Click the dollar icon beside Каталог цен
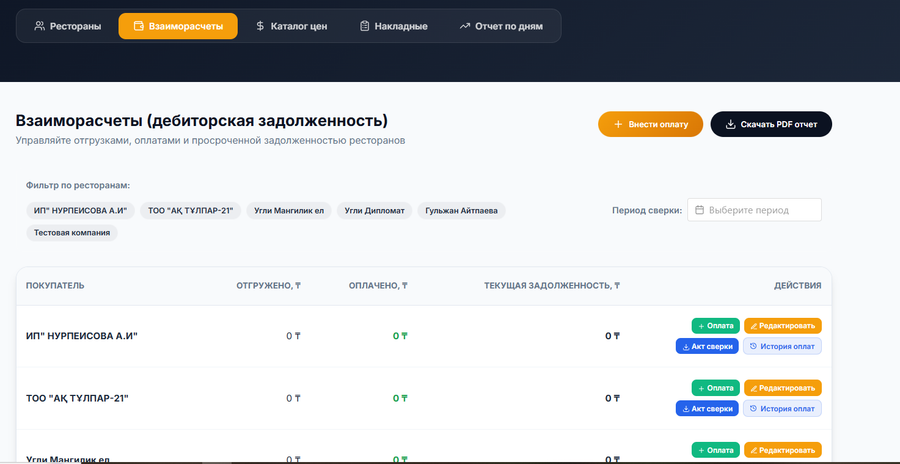The height and width of the screenshot is (464, 900). click(x=260, y=26)
